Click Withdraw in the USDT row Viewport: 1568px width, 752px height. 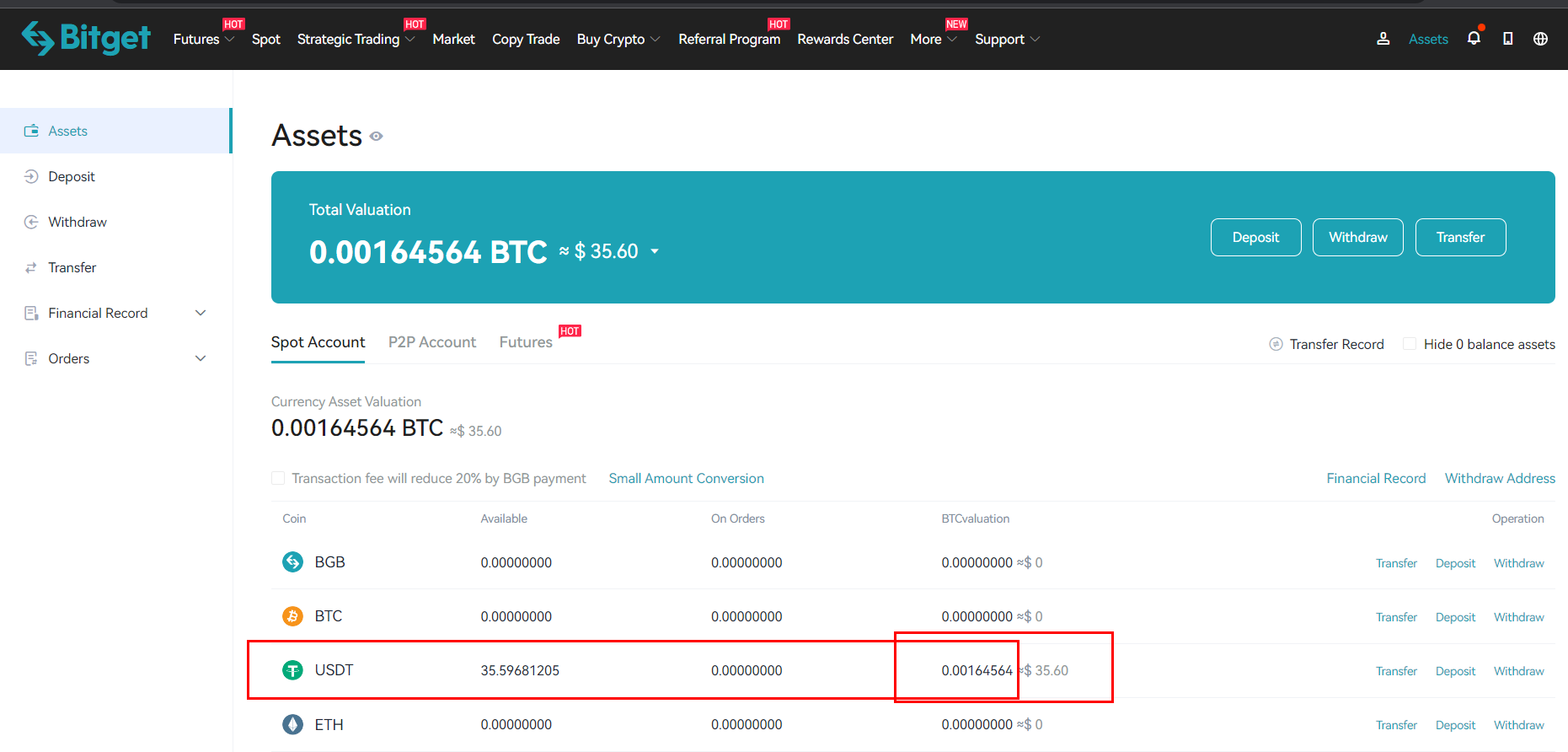(1518, 671)
